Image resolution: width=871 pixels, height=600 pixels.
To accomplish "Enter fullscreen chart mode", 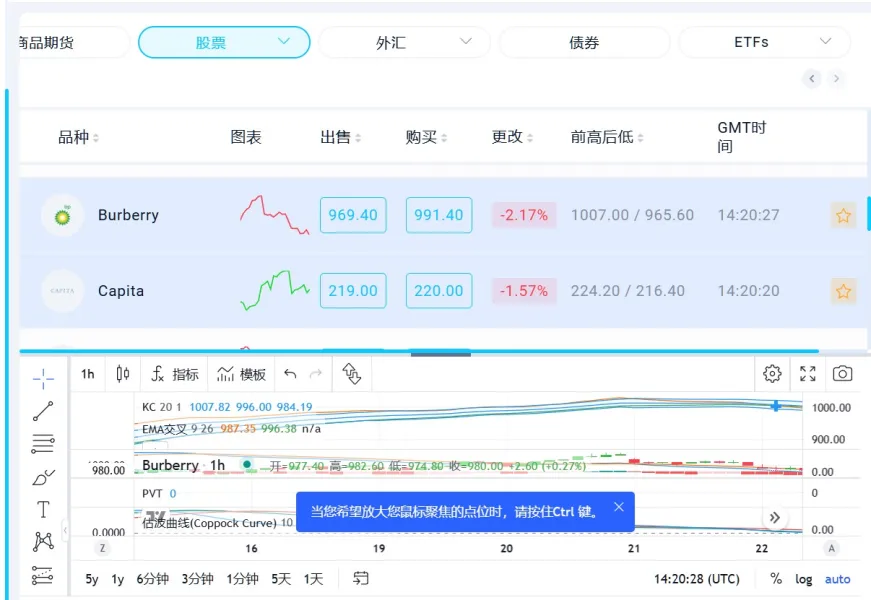I will (x=808, y=374).
